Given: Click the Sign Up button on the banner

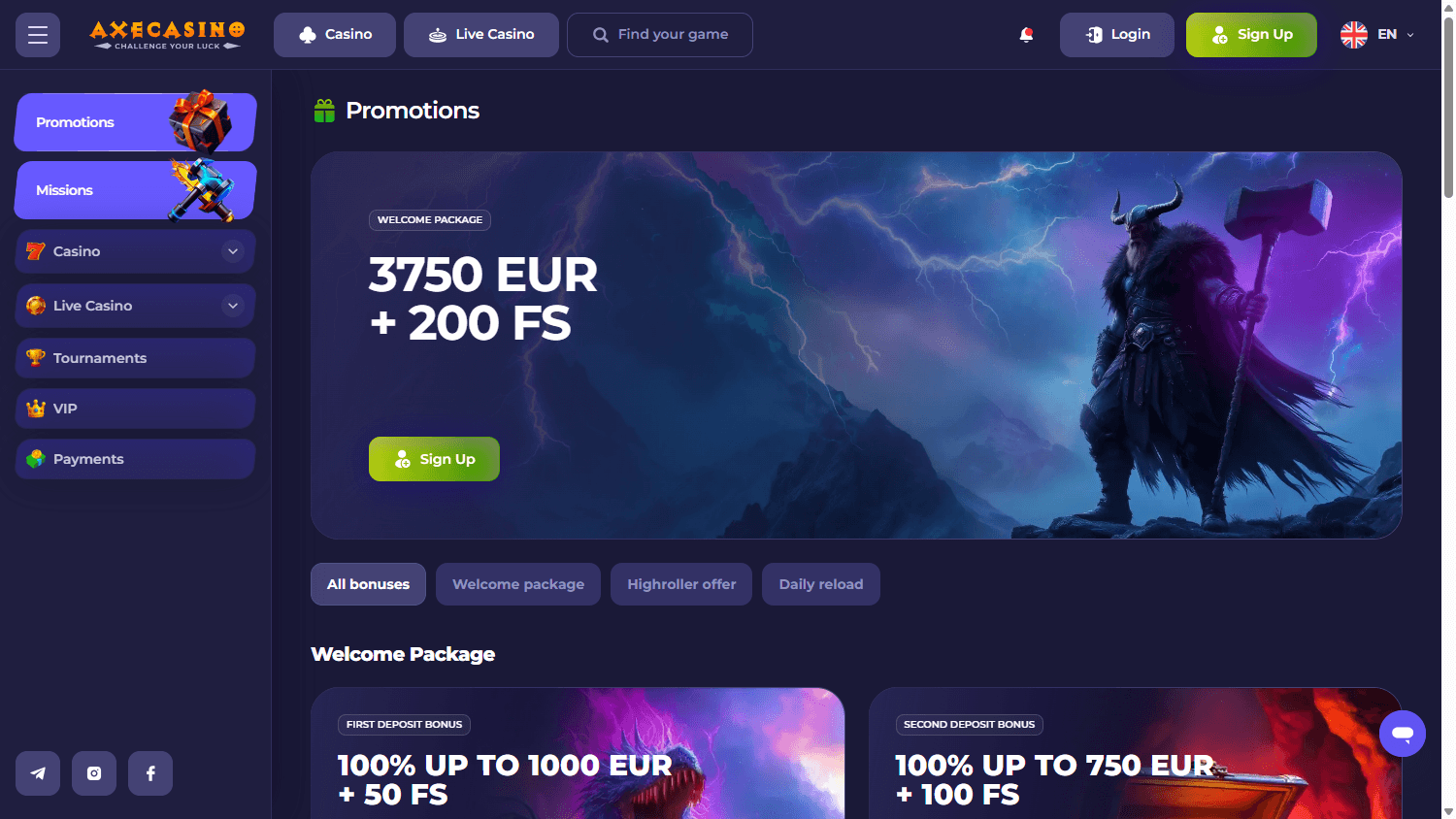Looking at the screenshot, I should point(434,459).
